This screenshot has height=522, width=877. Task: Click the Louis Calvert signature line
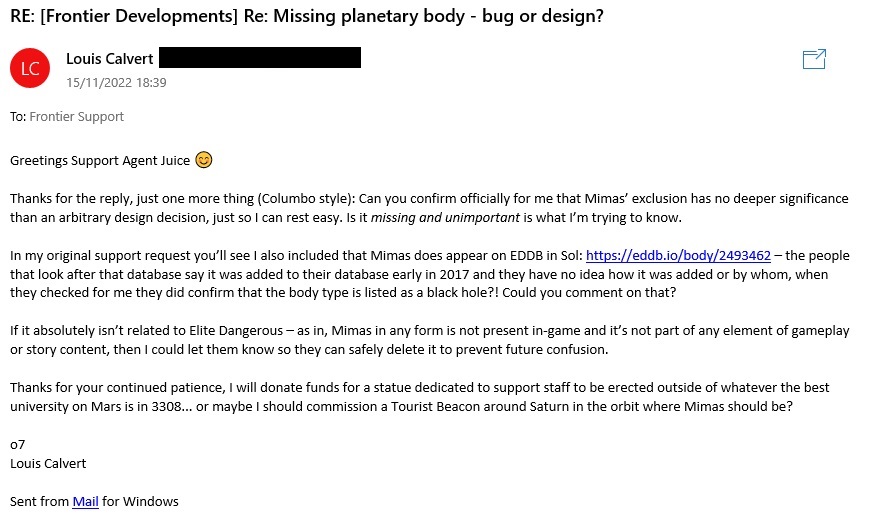[x=48, y=464]
